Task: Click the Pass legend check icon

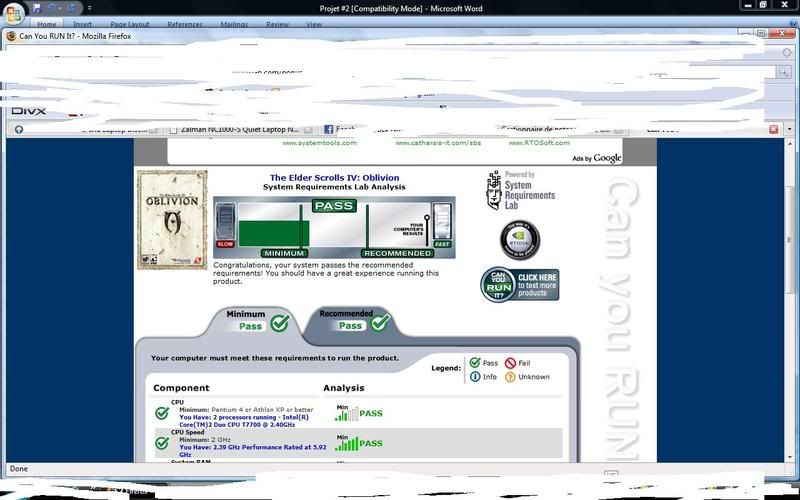Action: coord(474,363)
